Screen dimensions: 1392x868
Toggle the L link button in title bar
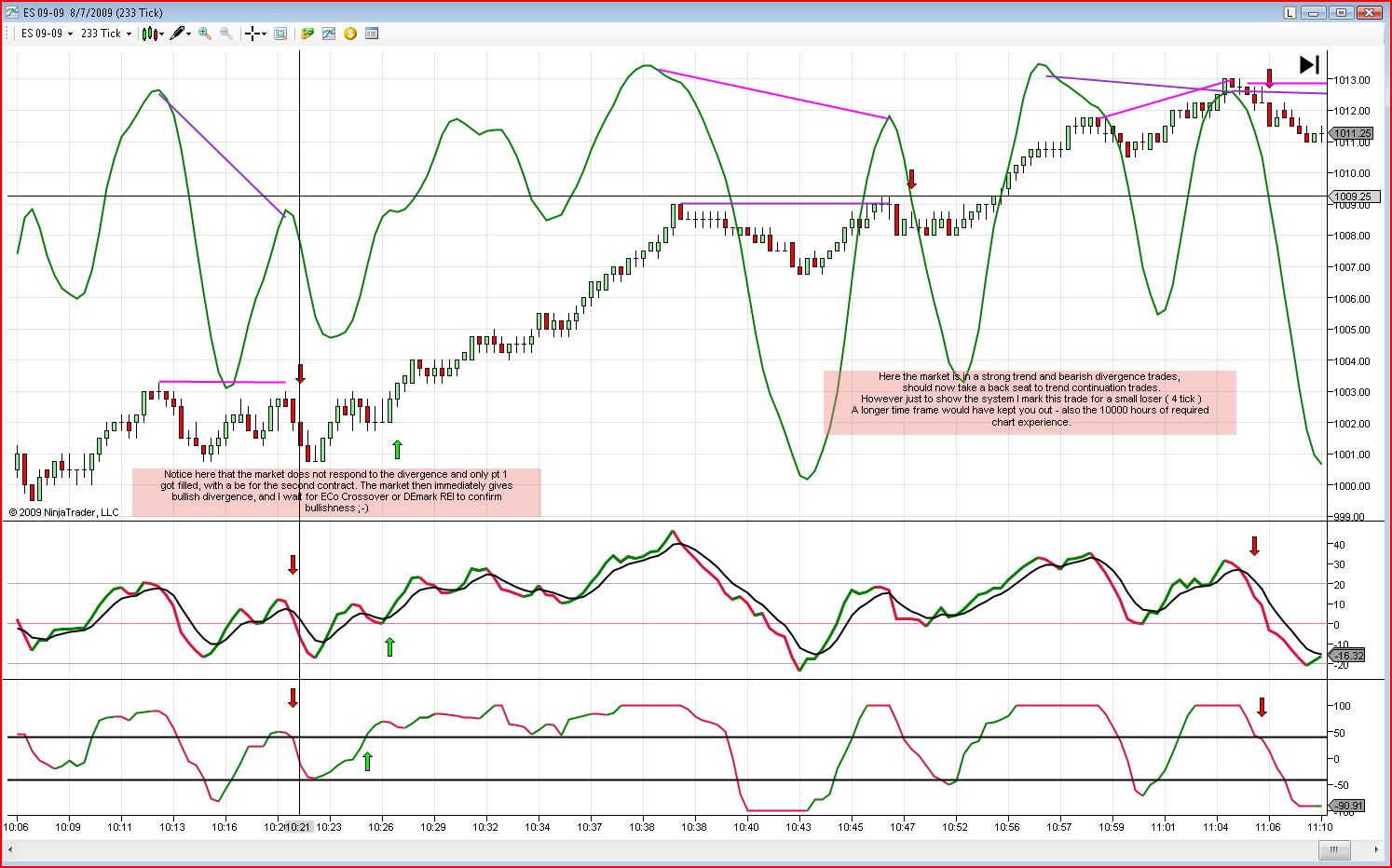[x=1290, y=13]
